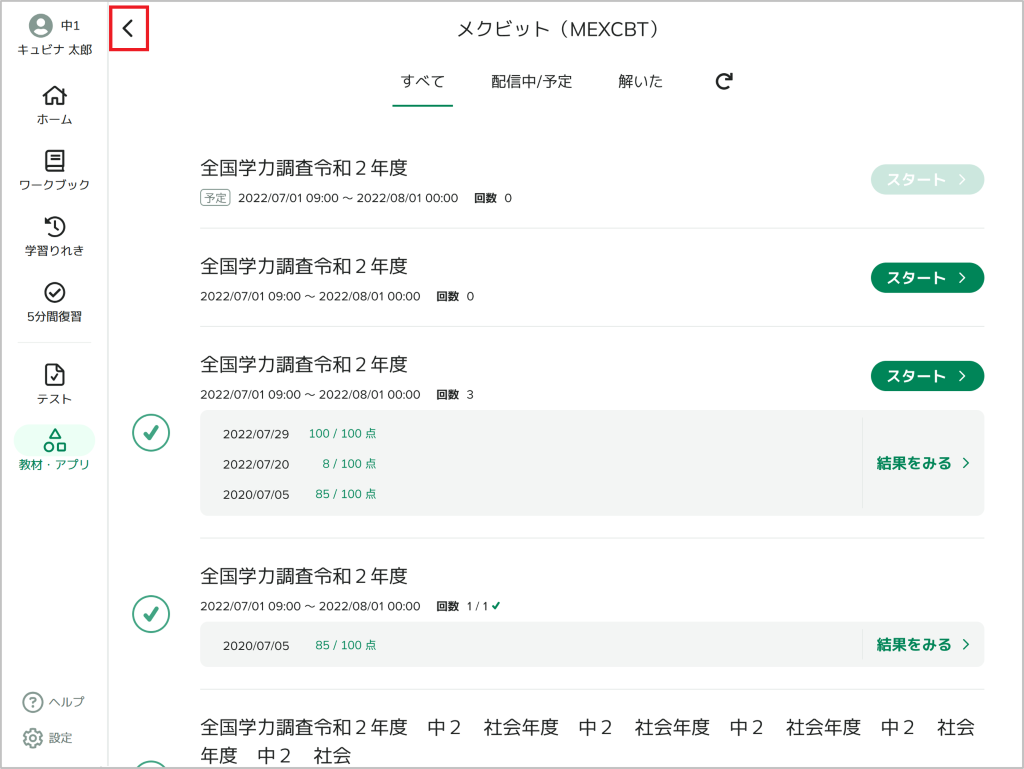Screen dimensions: 1024x769
Task: Click the completed checkmark beside the 回数 3 test
Action: click(151, 433)
